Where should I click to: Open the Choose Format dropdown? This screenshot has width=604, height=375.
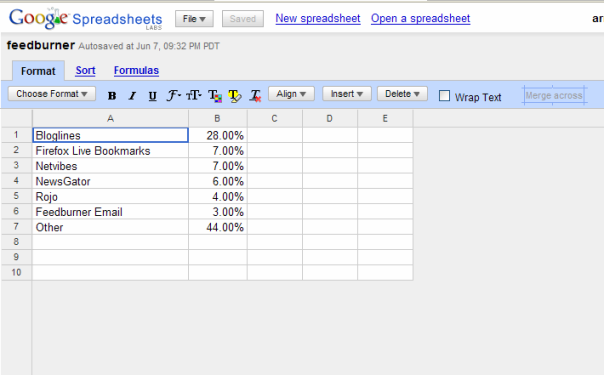52,94
